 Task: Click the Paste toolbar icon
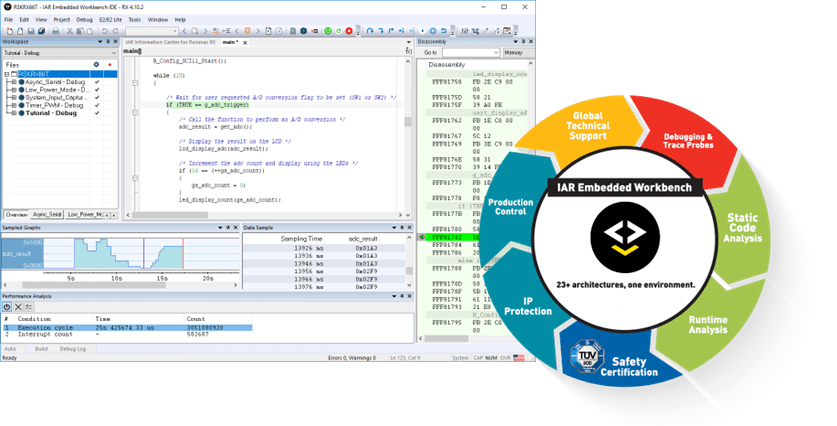click(90, 31)
